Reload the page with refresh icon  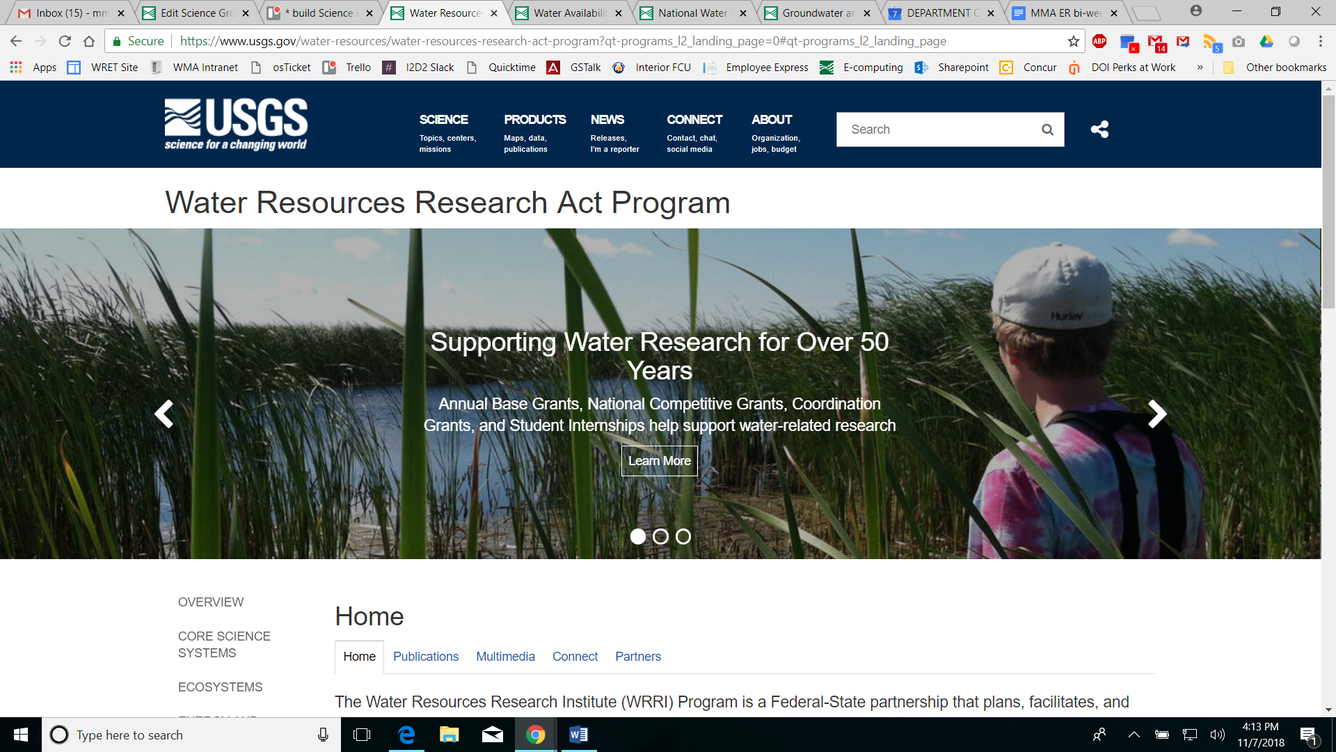pos(65,41)
